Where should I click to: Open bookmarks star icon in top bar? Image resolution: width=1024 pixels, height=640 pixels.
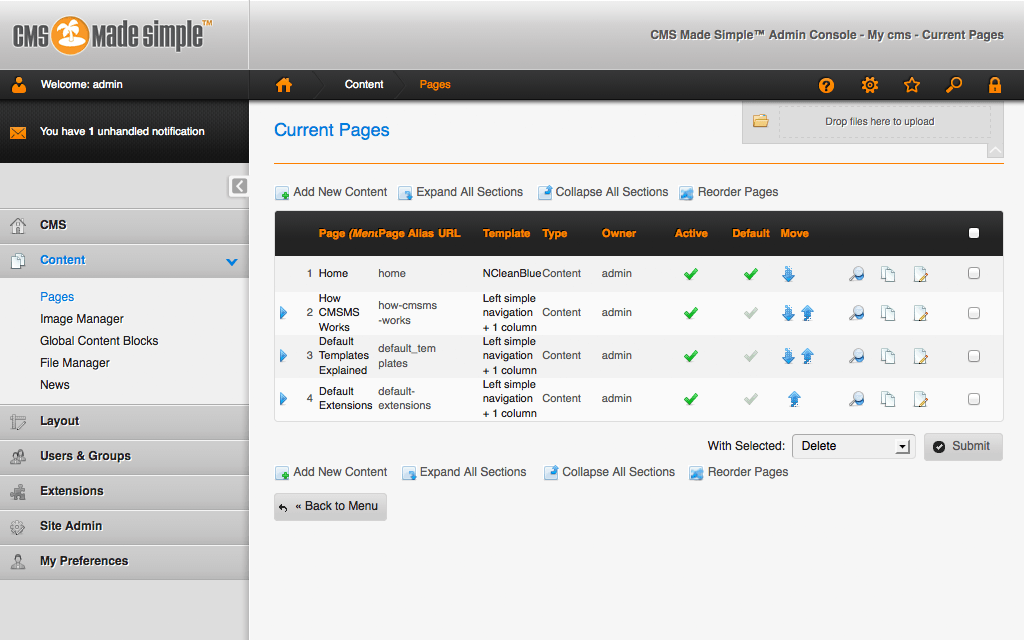(x=912, y=85)
